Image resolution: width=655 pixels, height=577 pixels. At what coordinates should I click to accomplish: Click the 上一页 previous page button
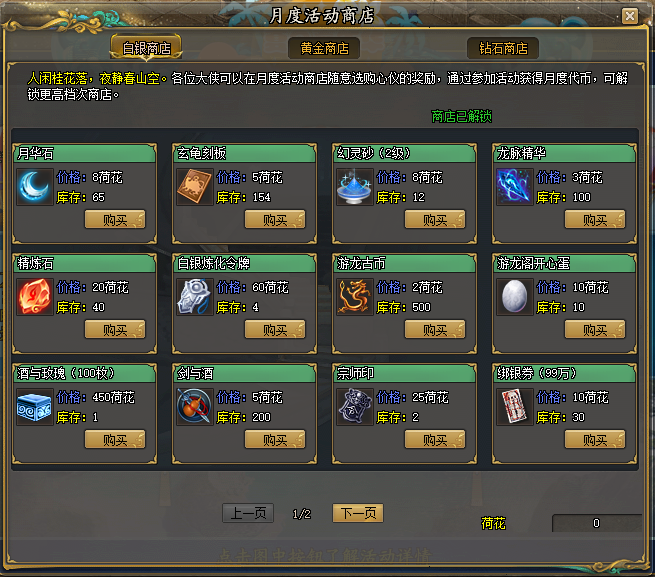tap(248, 513)
